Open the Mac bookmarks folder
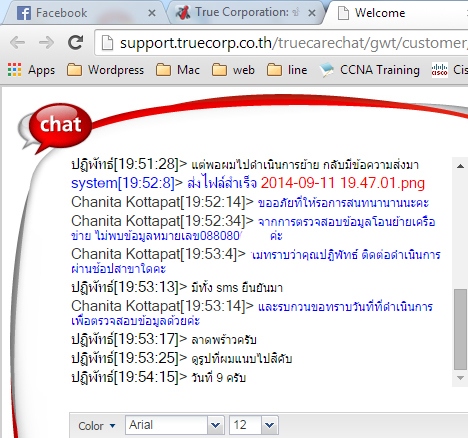 [178, 70]
